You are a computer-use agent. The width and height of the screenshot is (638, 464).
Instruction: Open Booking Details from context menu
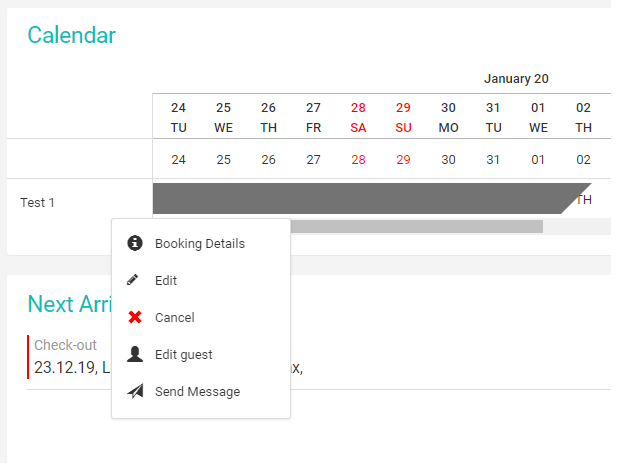tap(201, 243)
